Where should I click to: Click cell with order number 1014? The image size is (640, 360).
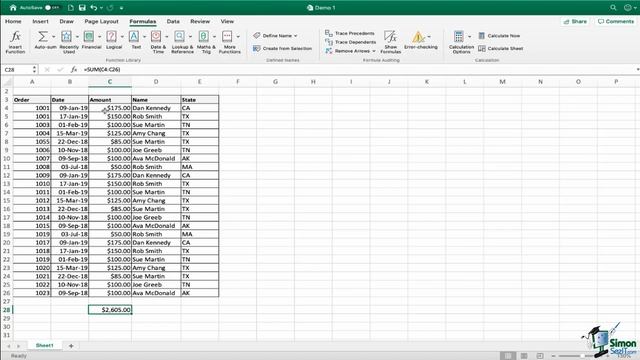pyautogui.click(x=32, y=218)
